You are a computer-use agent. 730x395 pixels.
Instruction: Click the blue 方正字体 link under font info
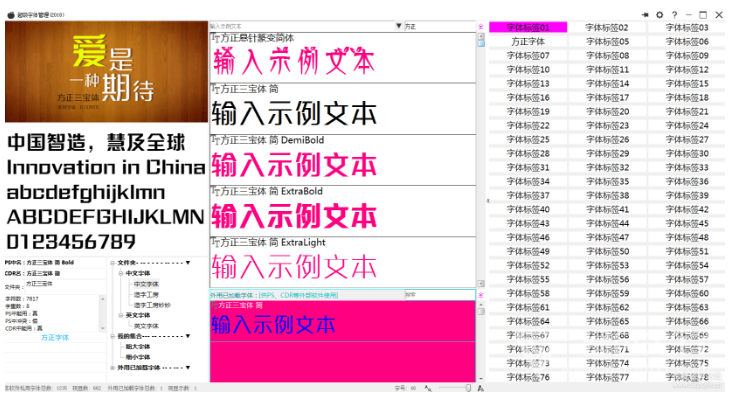coord(55,337)
